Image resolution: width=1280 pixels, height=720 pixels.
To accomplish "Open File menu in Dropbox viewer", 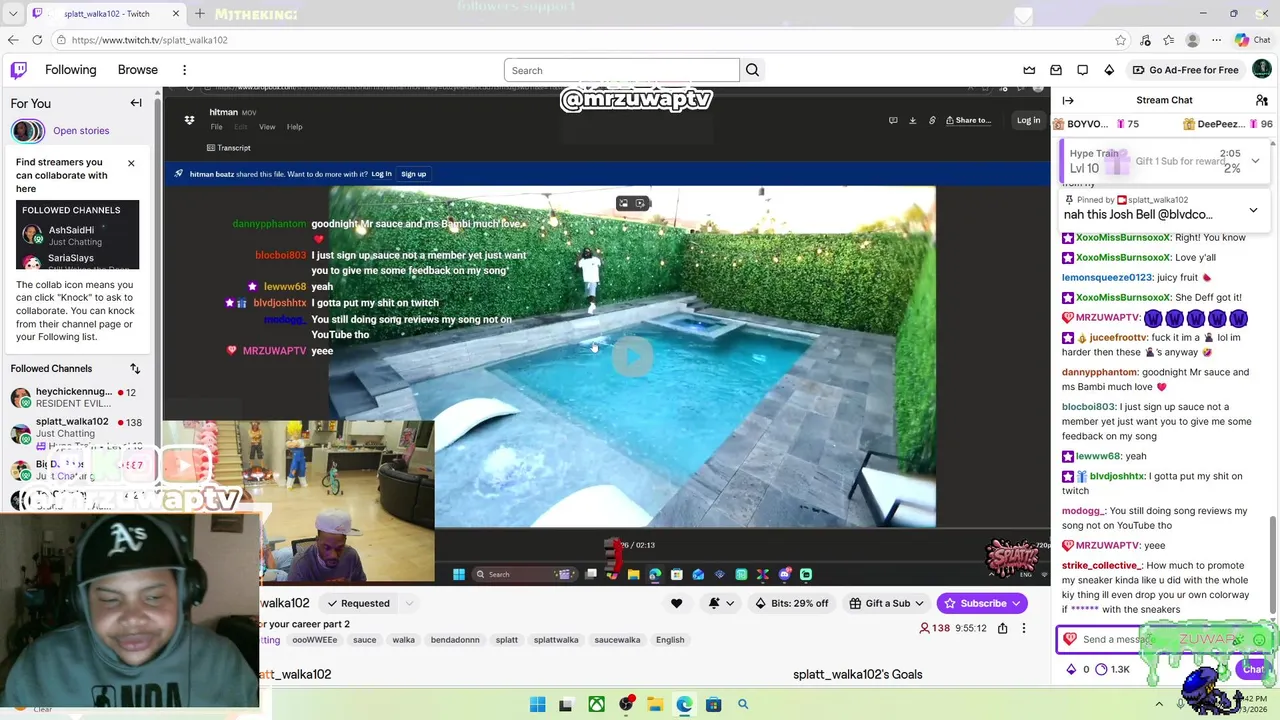I will [x=216, y=127].
